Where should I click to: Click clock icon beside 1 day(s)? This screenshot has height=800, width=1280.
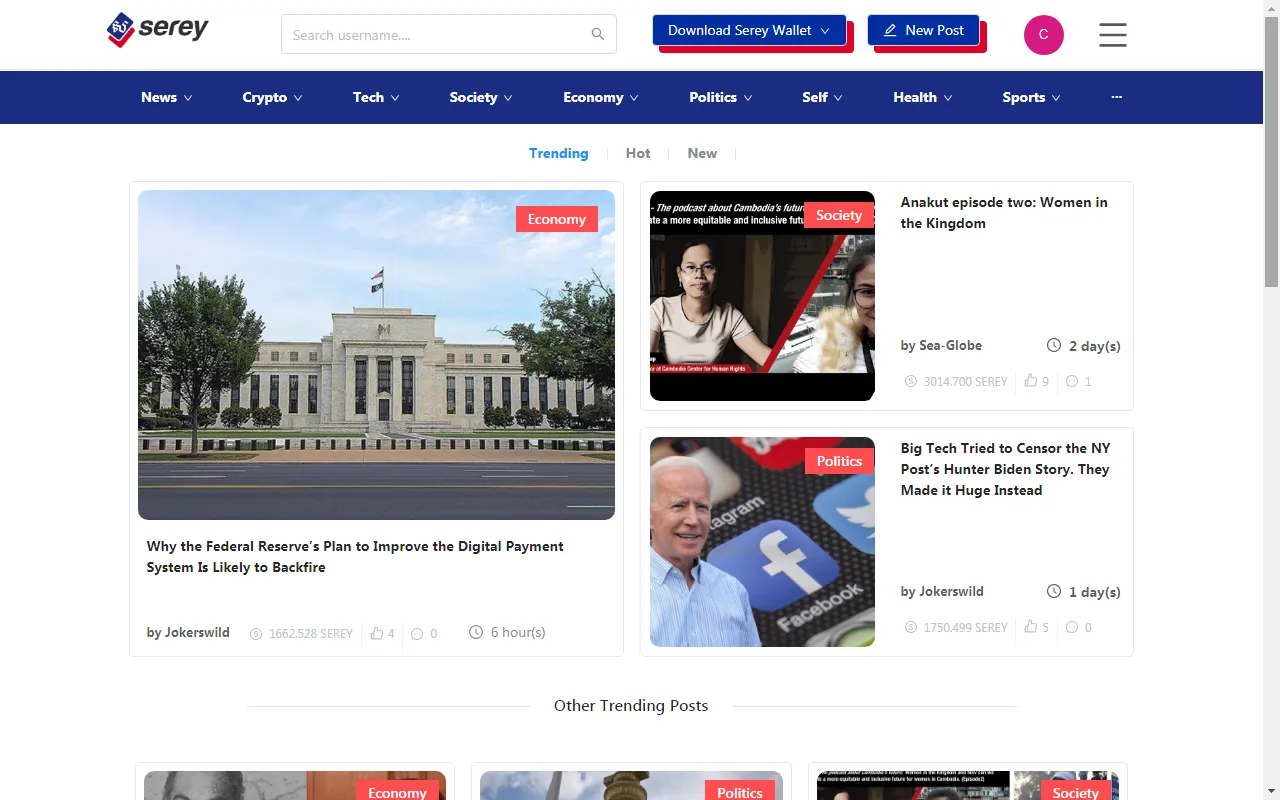(1054, 591)
